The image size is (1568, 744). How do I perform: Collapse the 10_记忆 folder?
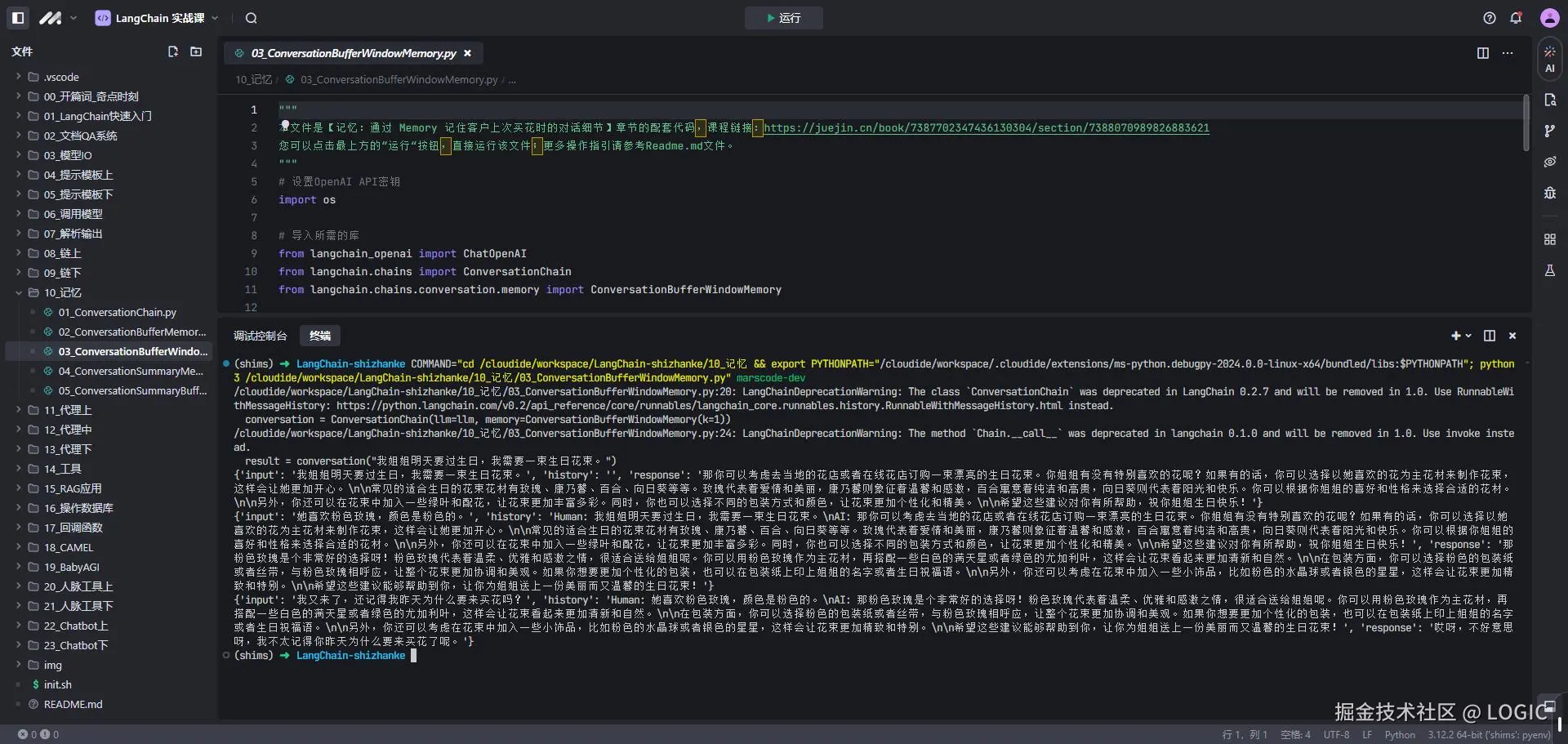62,292
